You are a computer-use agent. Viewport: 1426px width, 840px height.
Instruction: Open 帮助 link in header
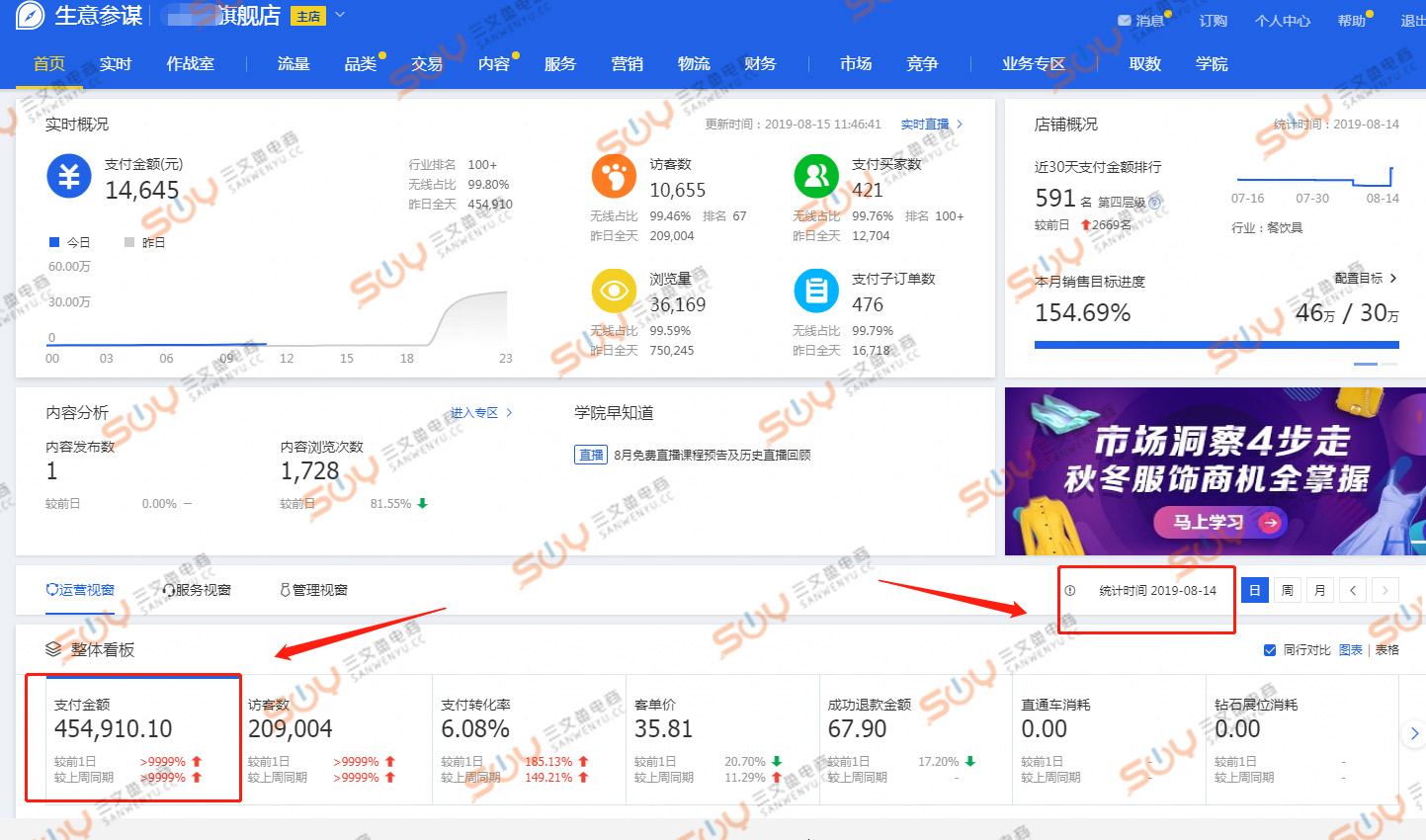tap(1352, 21)
